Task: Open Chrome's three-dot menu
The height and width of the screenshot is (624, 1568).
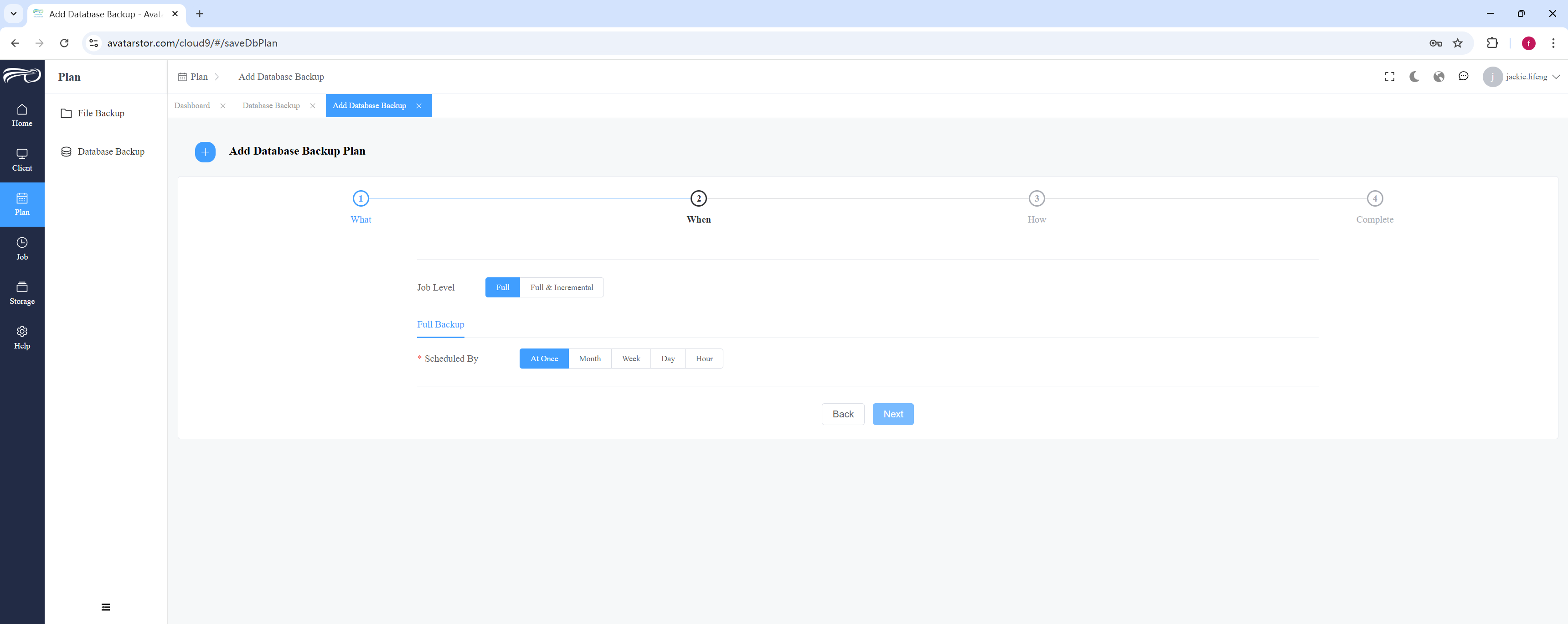Action: point(1553,43)
